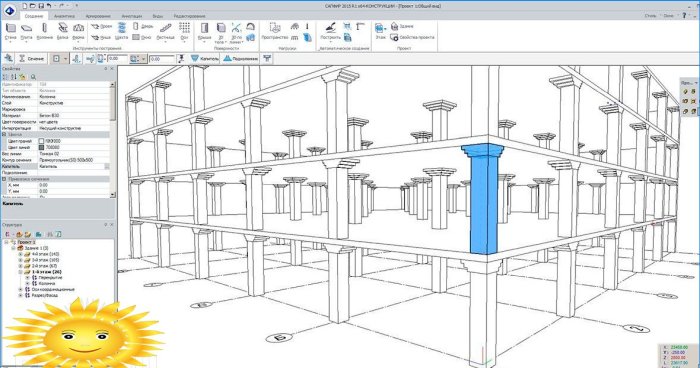The height and width of the screenshot is (368, 700).
Task: Open the Создание ribbon tab
Action: tap(34, 16)
